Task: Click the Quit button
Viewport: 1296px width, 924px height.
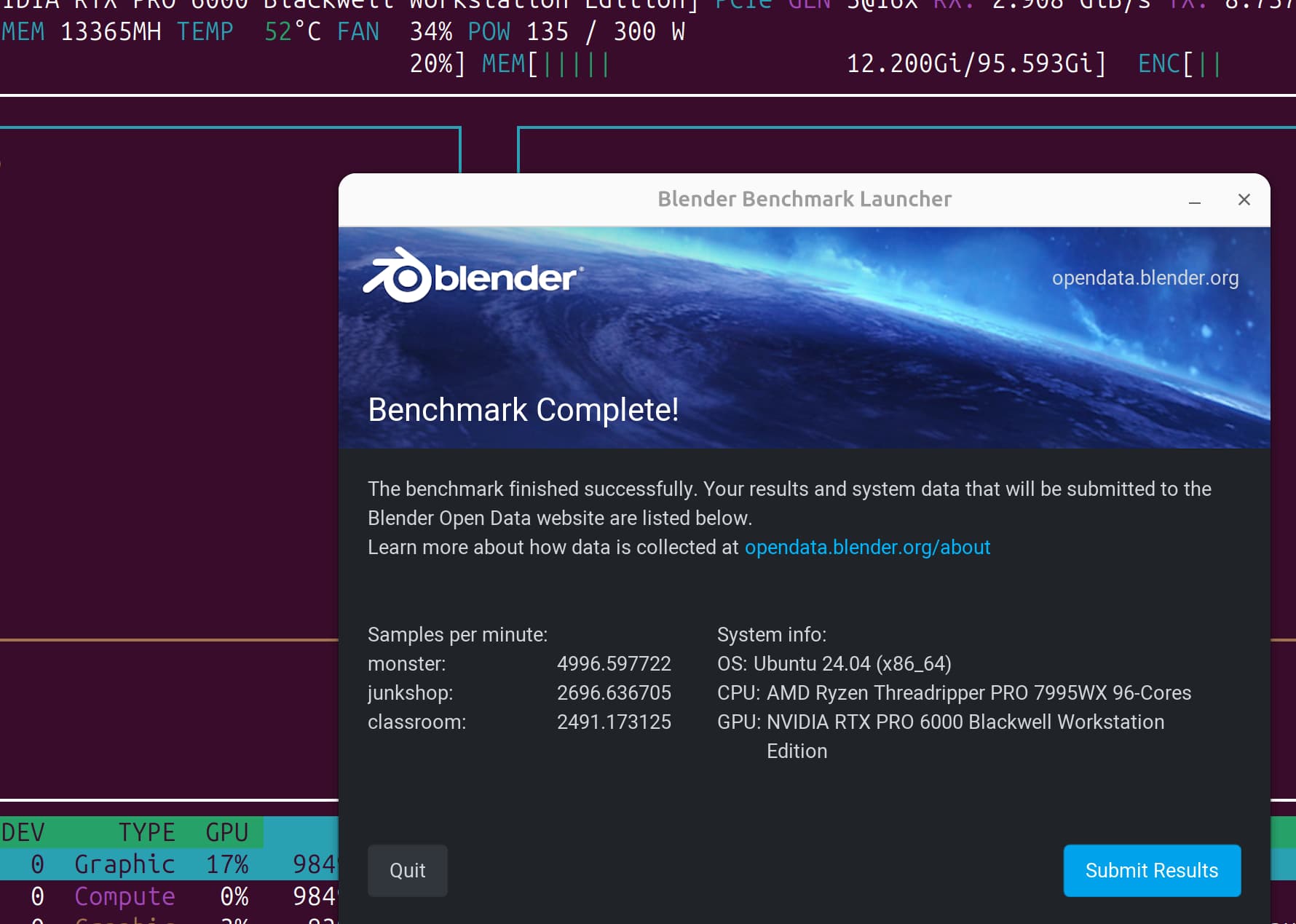Action: [407, 870]
